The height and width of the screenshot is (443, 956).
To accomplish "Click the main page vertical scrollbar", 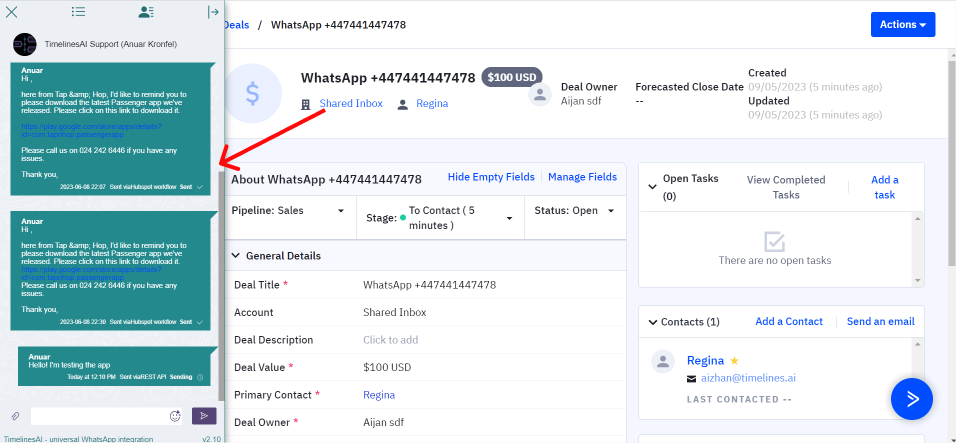I will click(x=952, y=165).
